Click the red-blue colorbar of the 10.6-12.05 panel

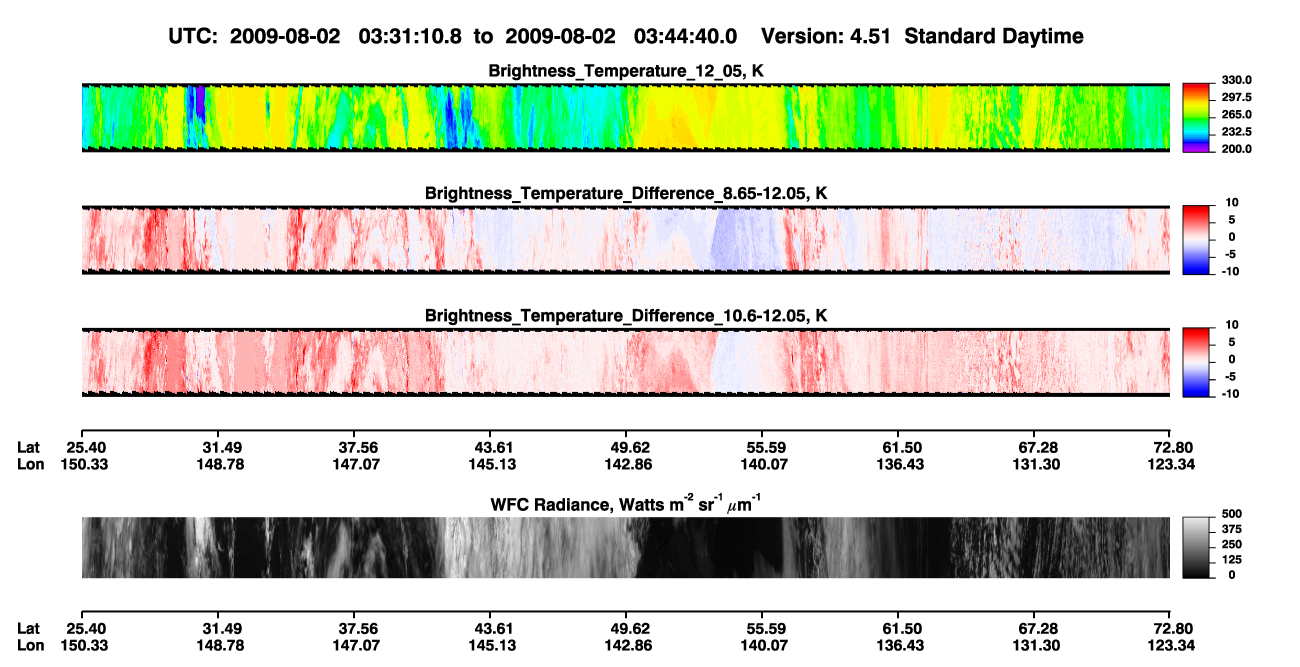(1198, 362)
